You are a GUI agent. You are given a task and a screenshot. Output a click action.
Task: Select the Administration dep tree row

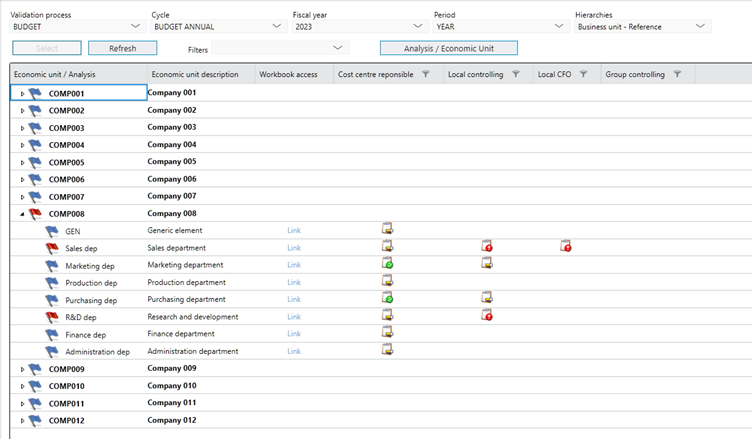point(97,351)
